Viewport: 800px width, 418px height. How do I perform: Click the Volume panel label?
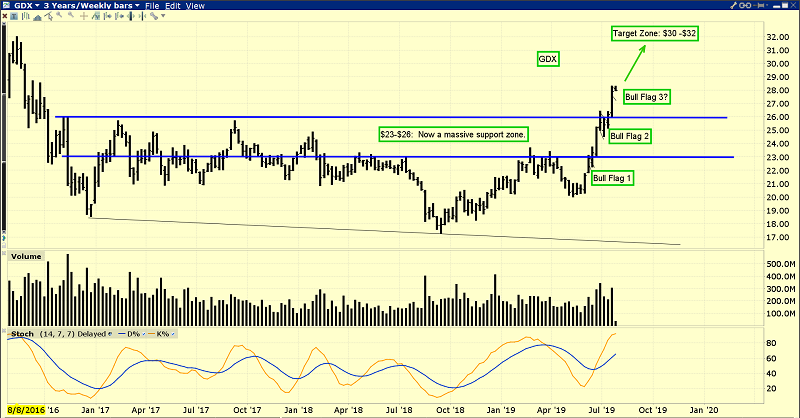pos(26,256)
